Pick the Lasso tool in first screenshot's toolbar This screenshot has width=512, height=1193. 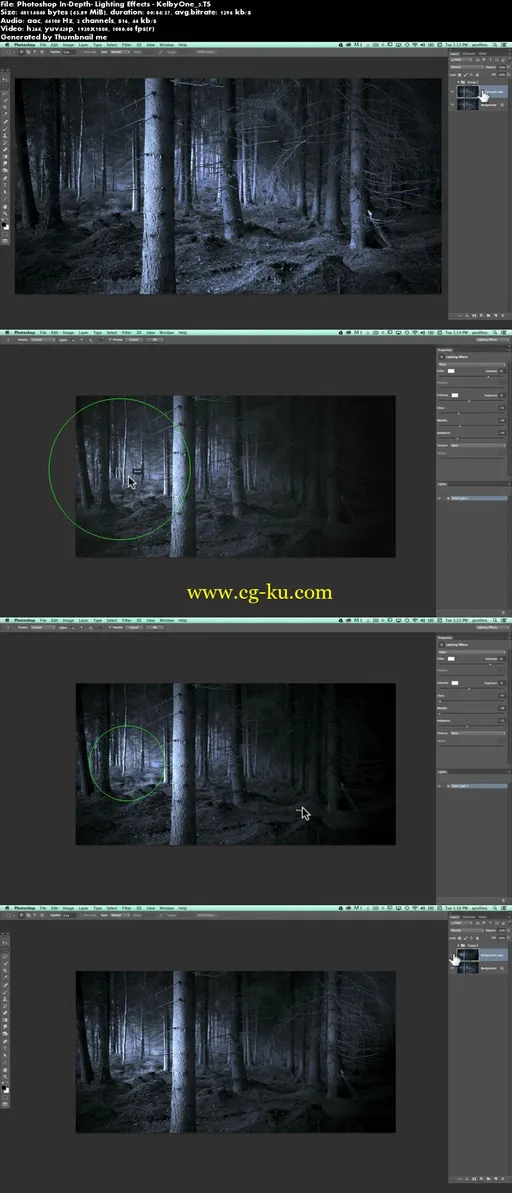pyautogui.click(x=5, y=94)
